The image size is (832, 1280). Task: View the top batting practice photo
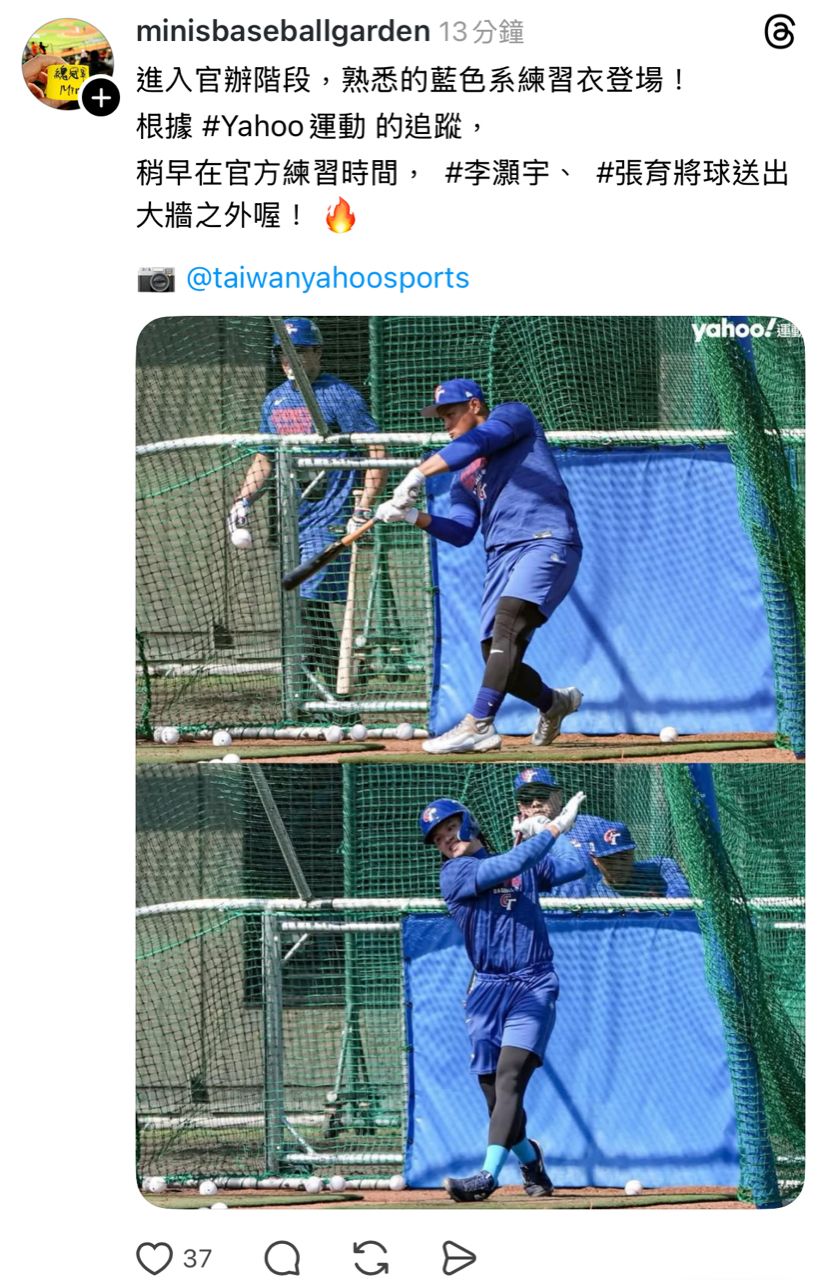pyautogui.click(x=470, y=539)
